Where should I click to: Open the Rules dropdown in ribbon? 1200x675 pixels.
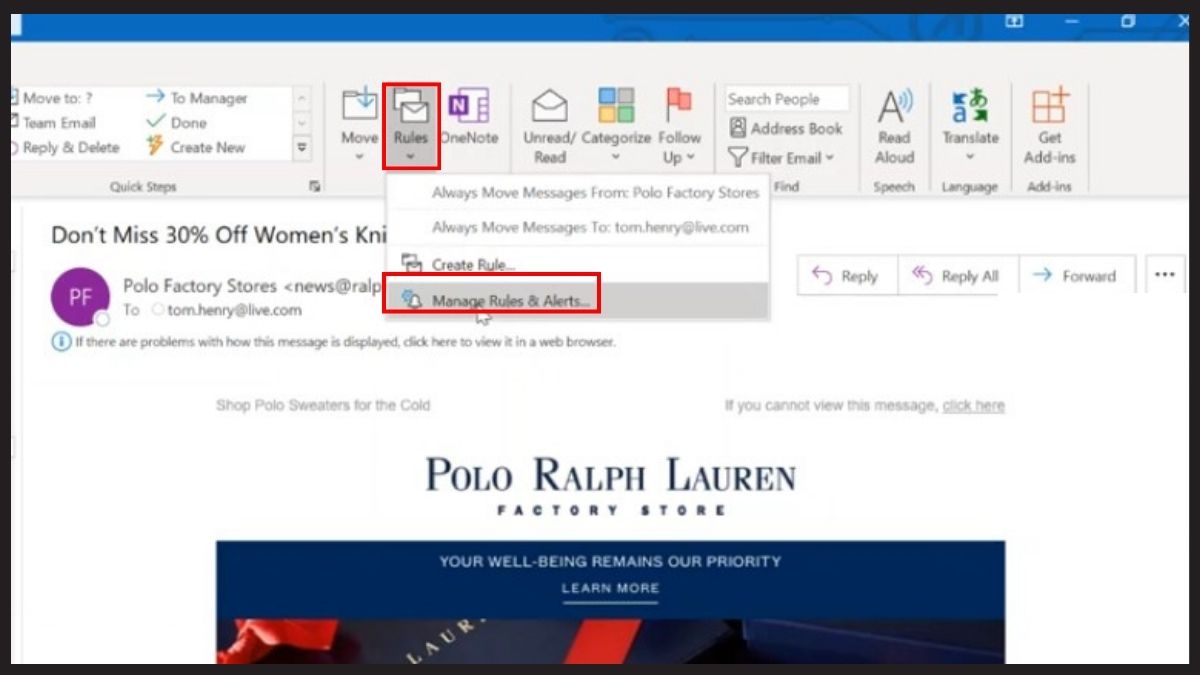pos(410,126)
